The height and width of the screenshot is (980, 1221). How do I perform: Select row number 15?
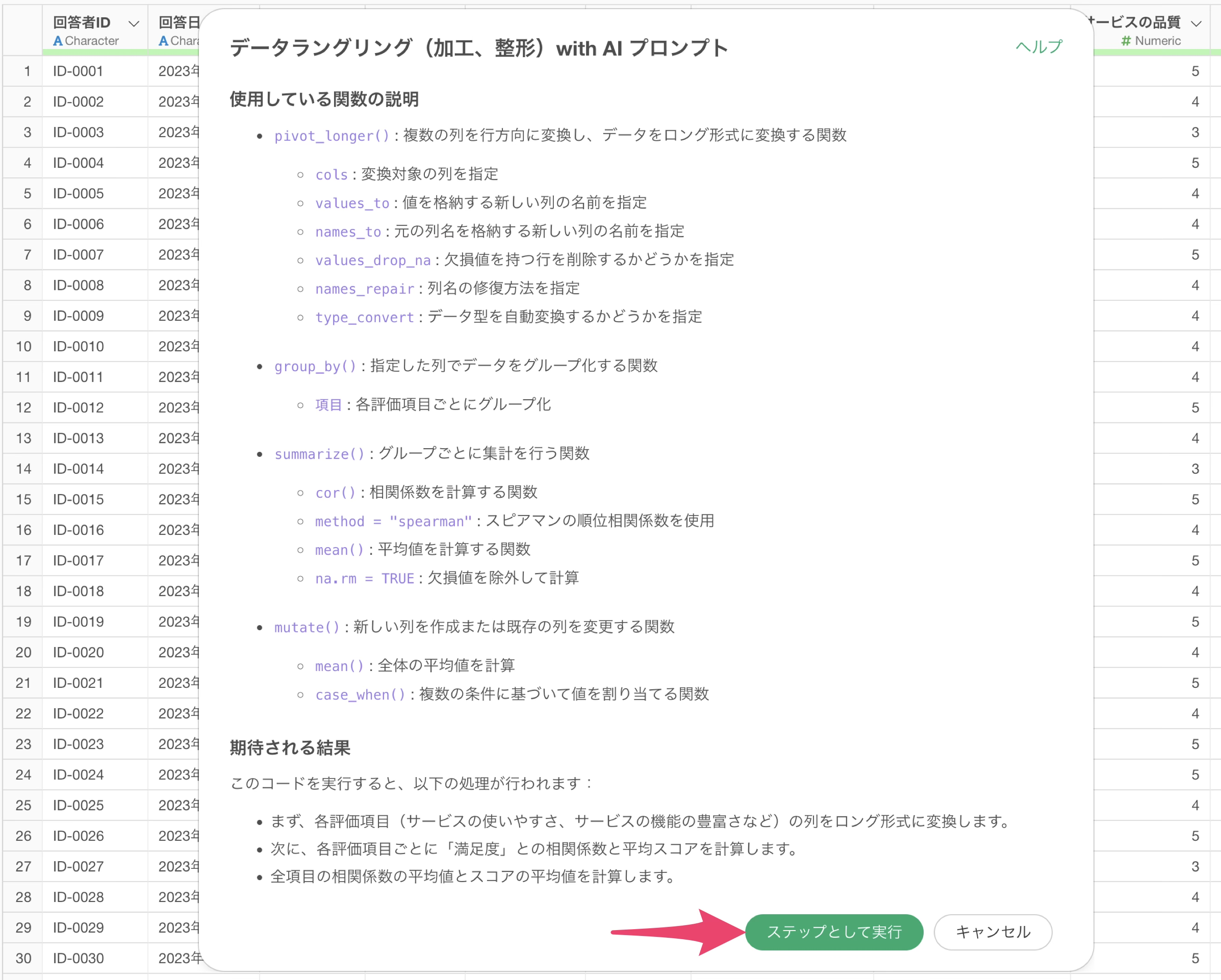coord(23,500)
